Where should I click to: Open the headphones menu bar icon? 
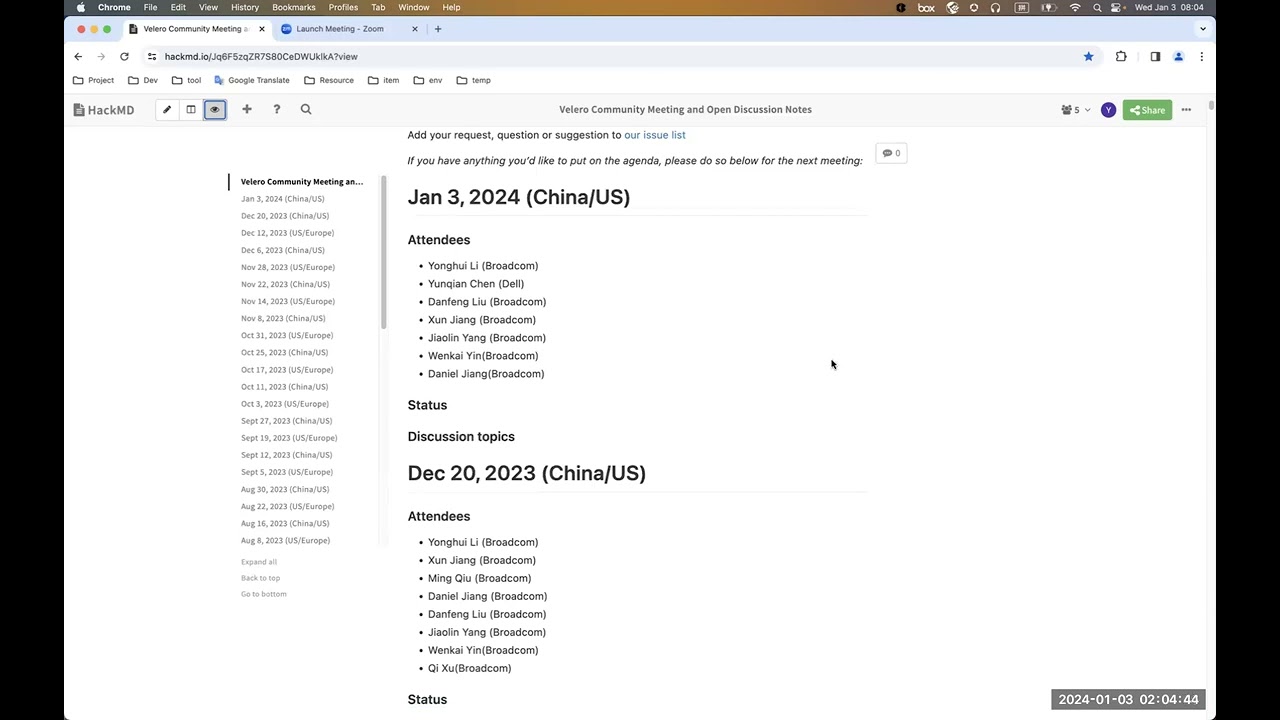pos(996,7)
